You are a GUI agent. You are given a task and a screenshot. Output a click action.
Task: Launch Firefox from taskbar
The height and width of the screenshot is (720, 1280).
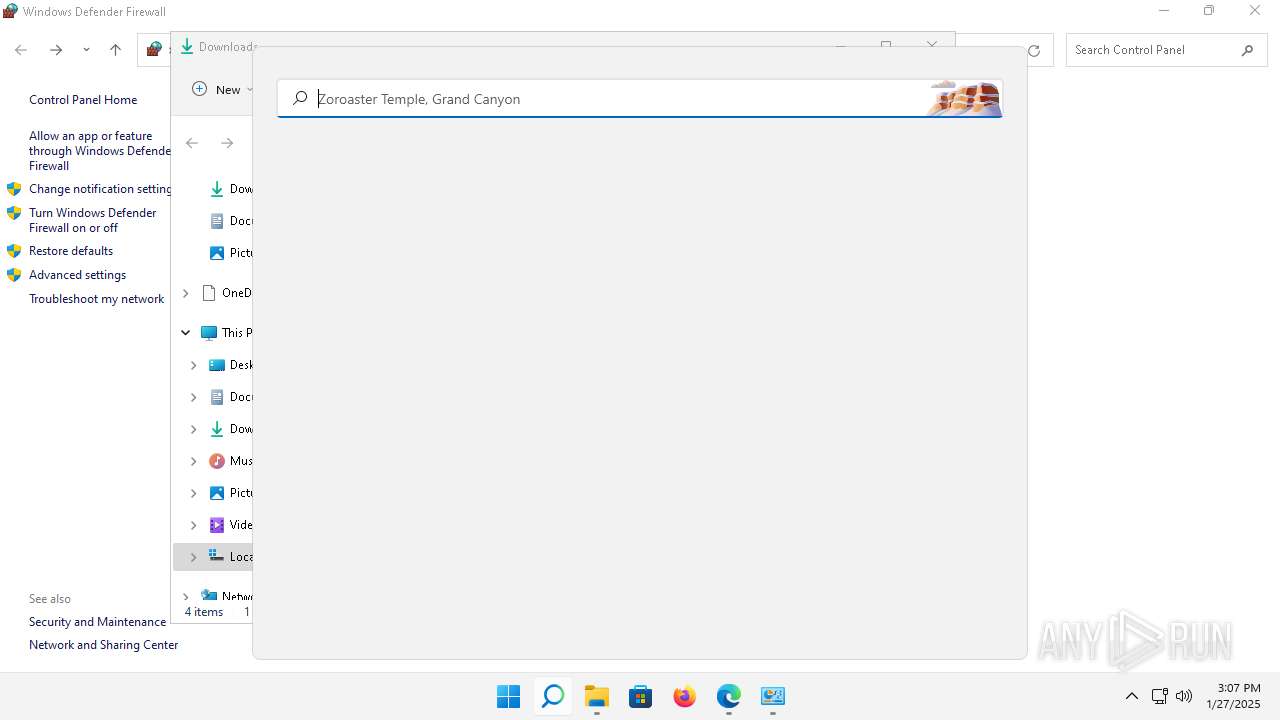(684, 696)
